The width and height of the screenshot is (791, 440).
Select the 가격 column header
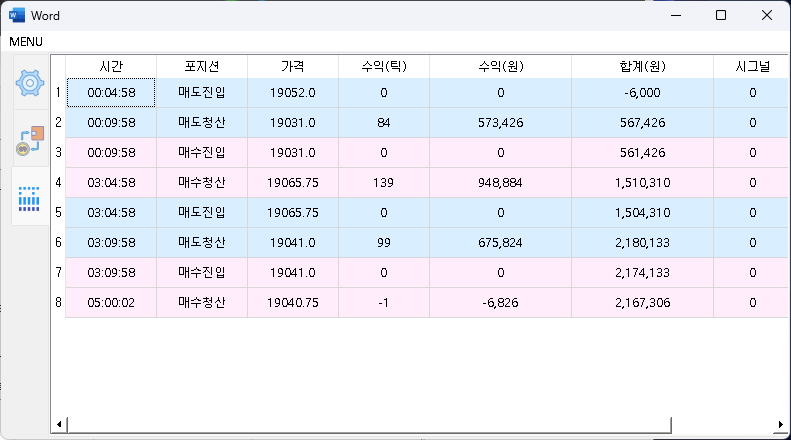[292, 66]
